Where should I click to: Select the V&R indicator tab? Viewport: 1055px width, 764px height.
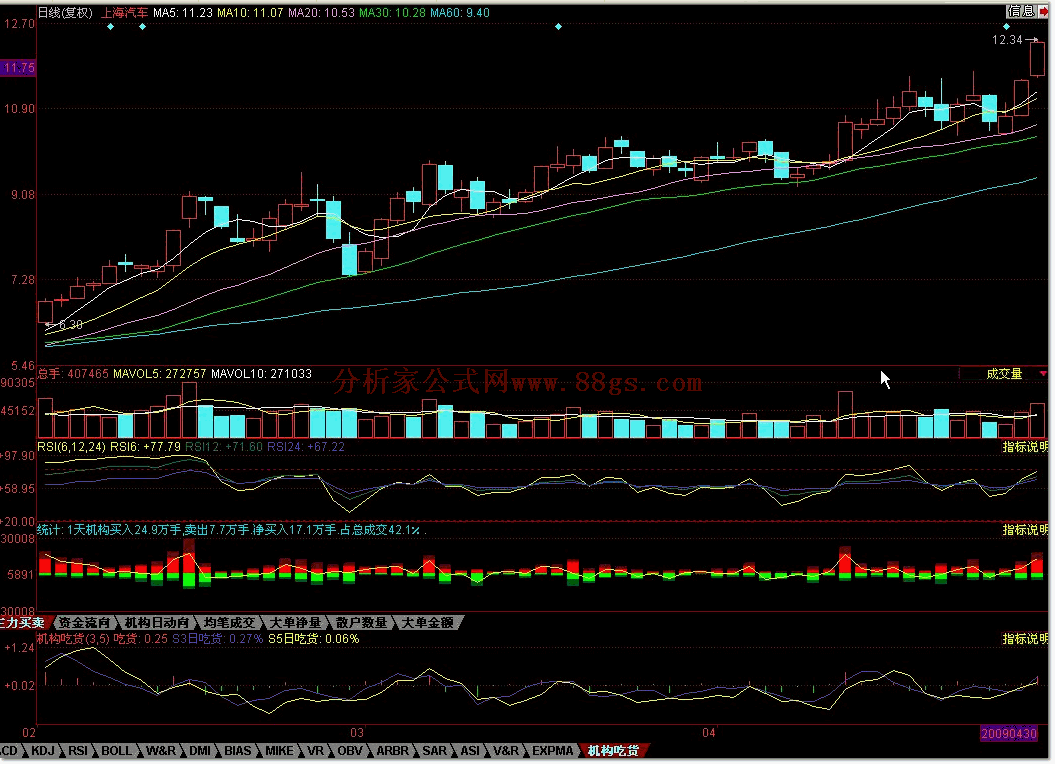coord(506,751)
